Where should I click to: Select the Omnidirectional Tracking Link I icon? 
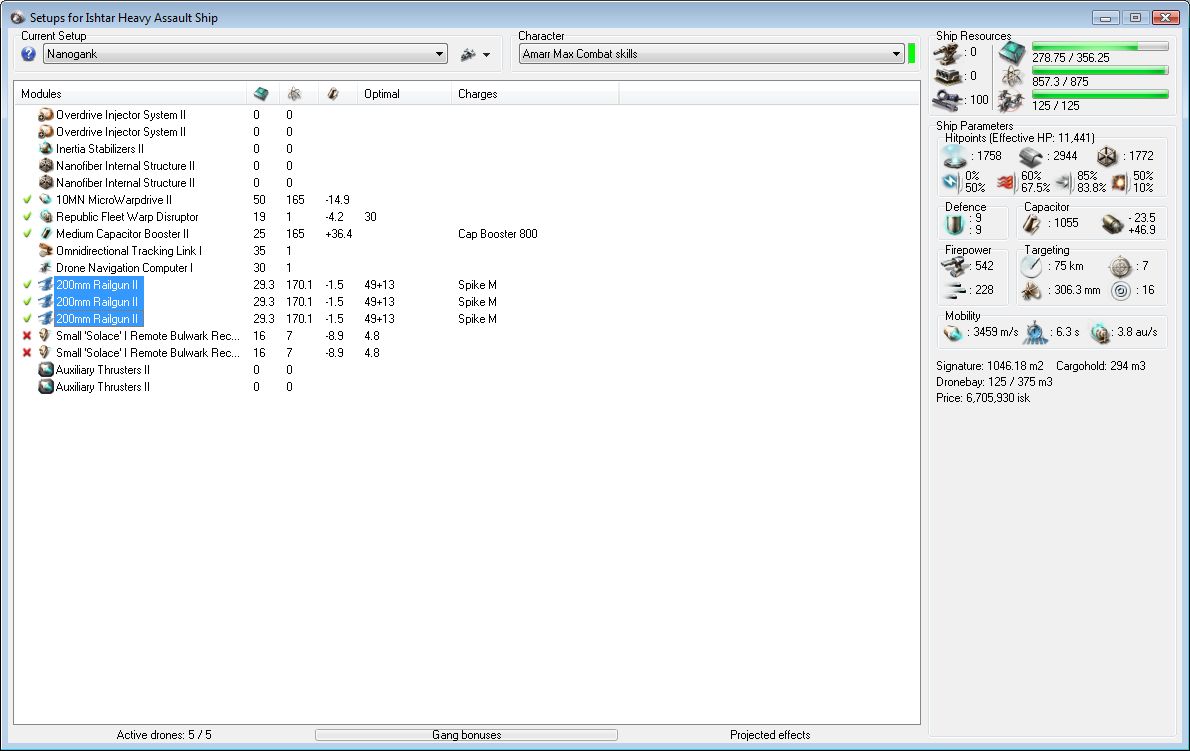coord(46,250)
